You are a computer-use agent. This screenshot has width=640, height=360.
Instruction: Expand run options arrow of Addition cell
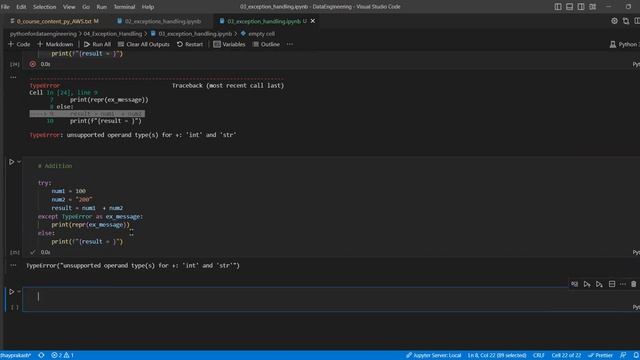(x=19, y=162)
